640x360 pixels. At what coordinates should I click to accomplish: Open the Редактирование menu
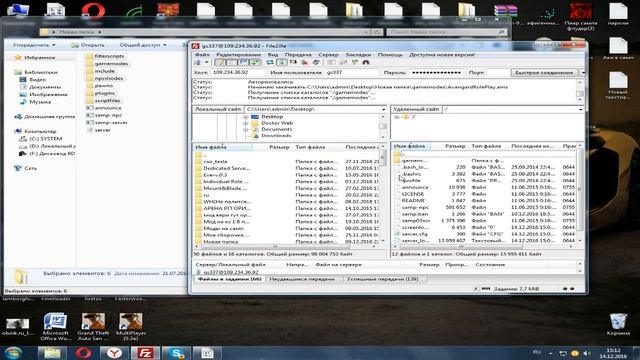pyautogui.click(x=238, y=54)
